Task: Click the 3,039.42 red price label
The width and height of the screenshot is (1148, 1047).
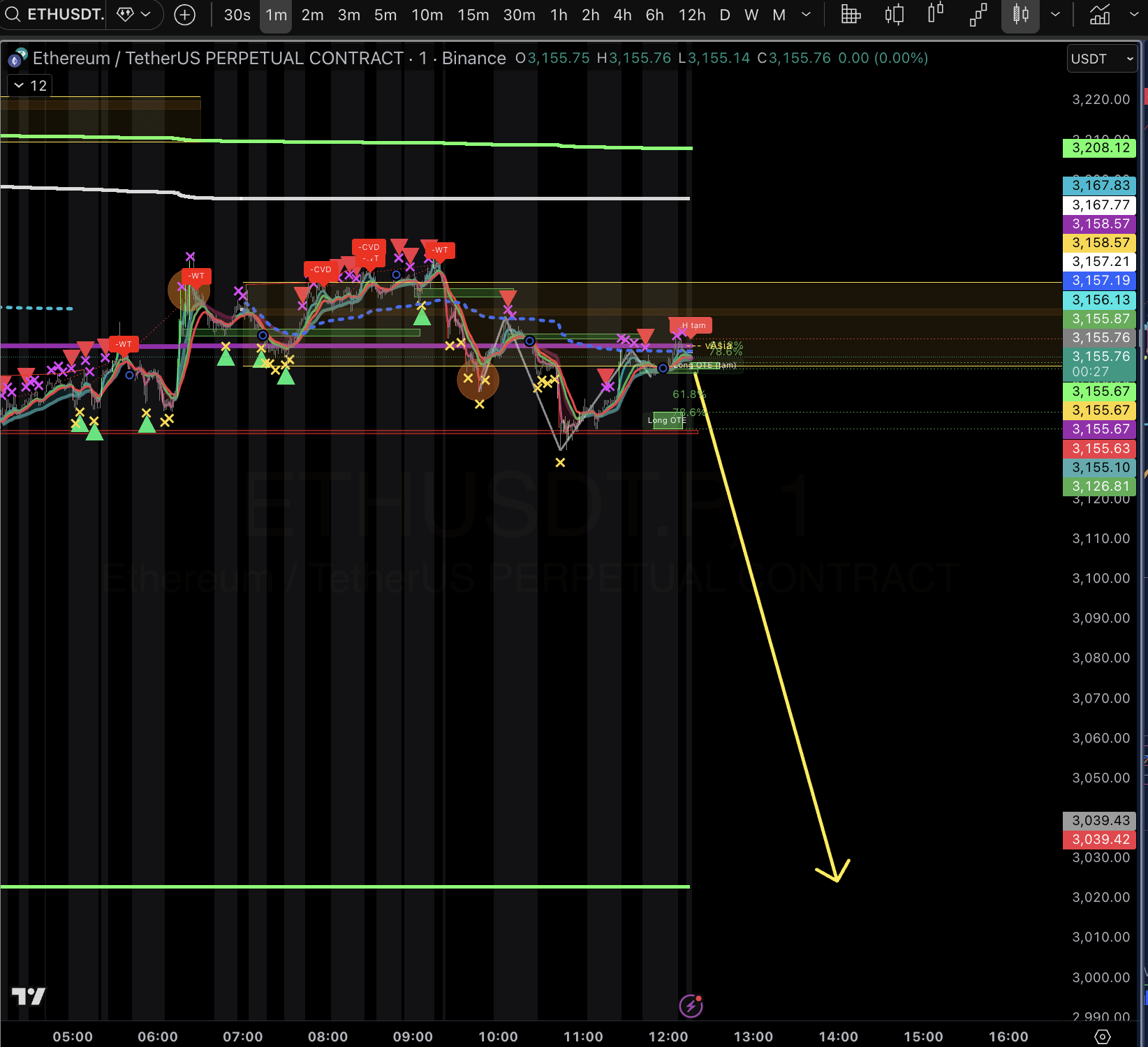Action: coord(1100,840)
